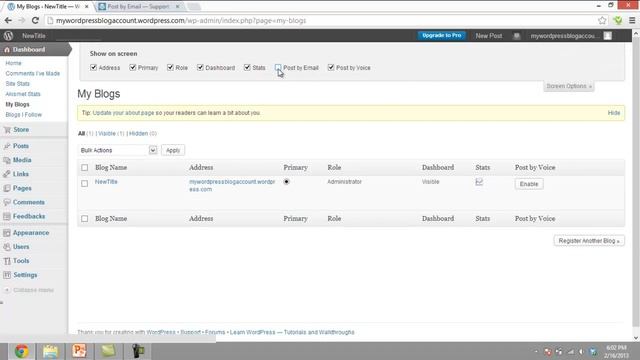Image resolution: width=640 pixels, height=360 pixels.
Task: Click the user avatar in admin bar
Action: tap(608, 36)
